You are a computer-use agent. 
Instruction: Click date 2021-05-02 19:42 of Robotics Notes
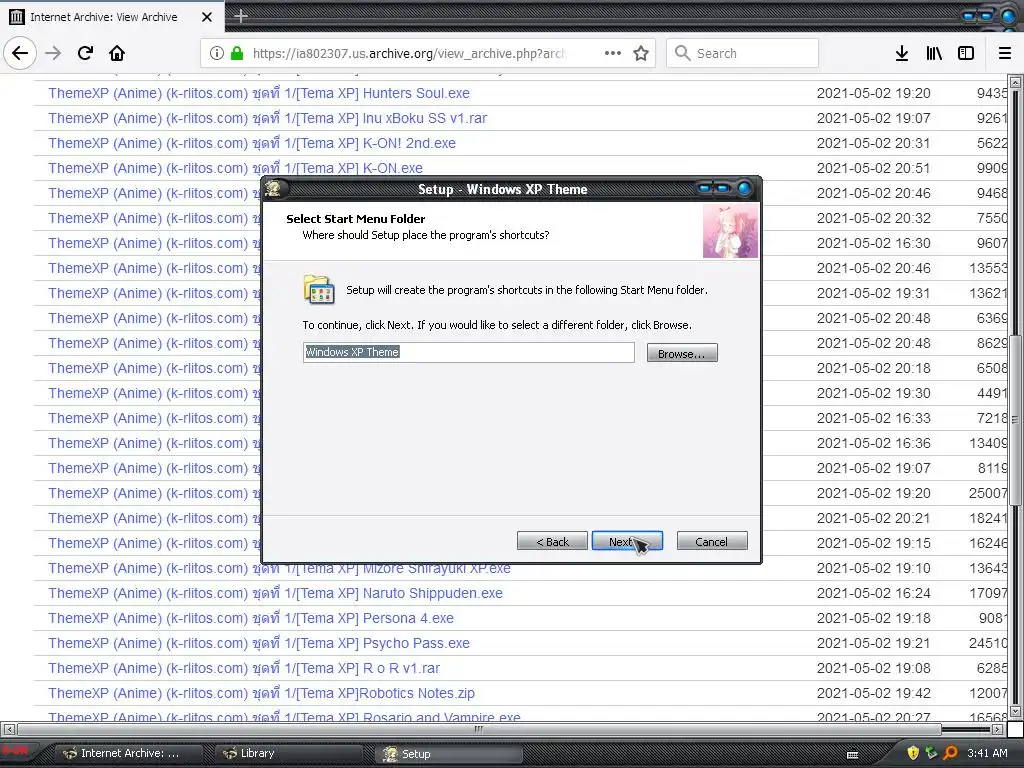tap(873, 693)
